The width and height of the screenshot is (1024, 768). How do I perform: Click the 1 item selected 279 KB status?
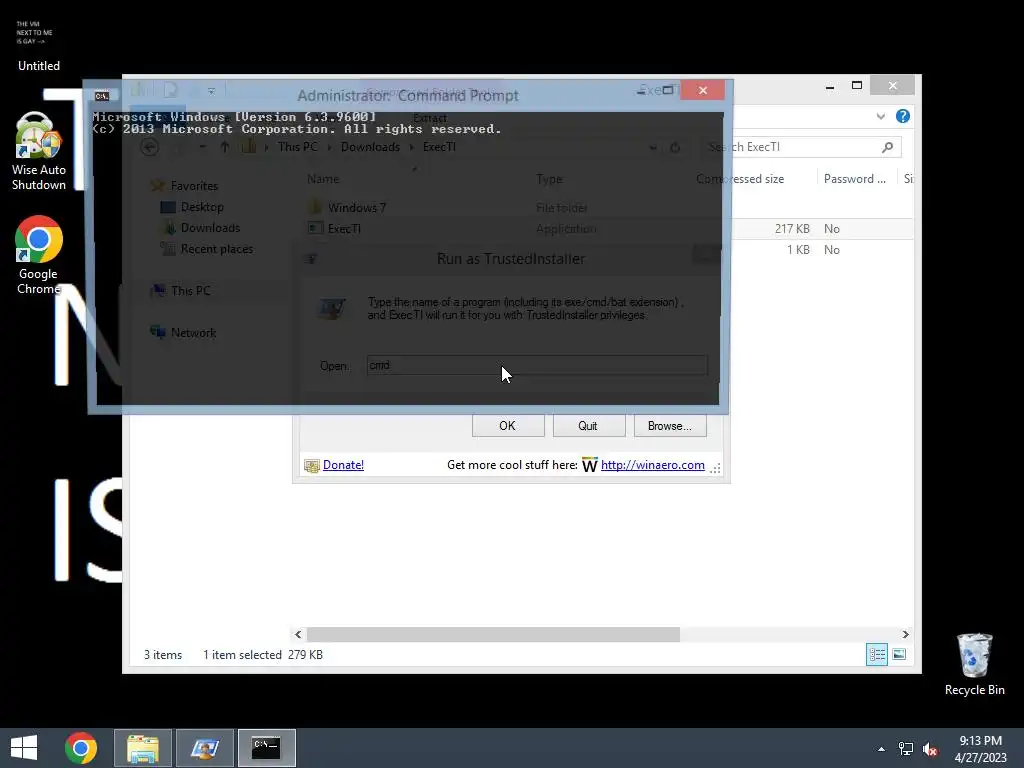263,654
